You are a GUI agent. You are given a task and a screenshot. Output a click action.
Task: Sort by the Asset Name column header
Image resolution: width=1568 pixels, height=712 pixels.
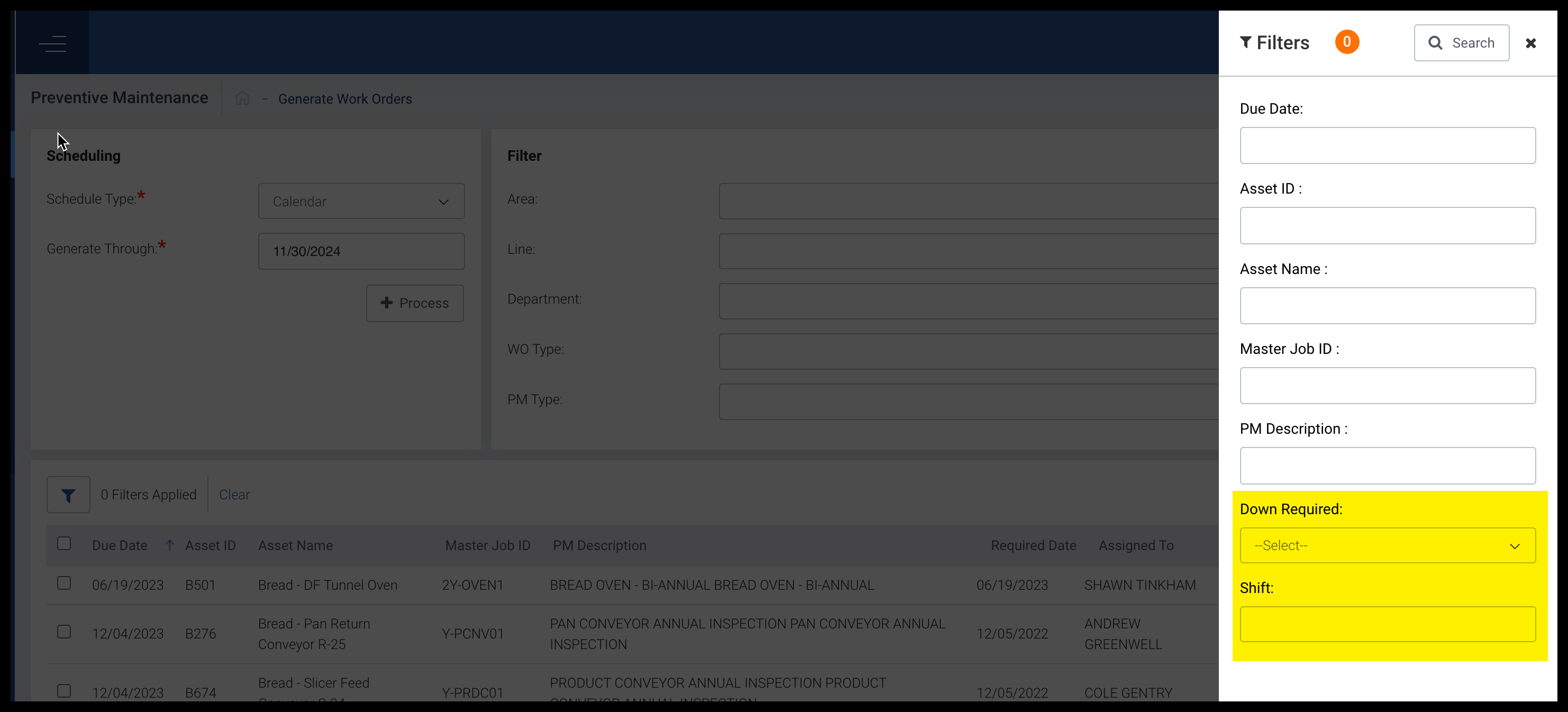point(295,545)
